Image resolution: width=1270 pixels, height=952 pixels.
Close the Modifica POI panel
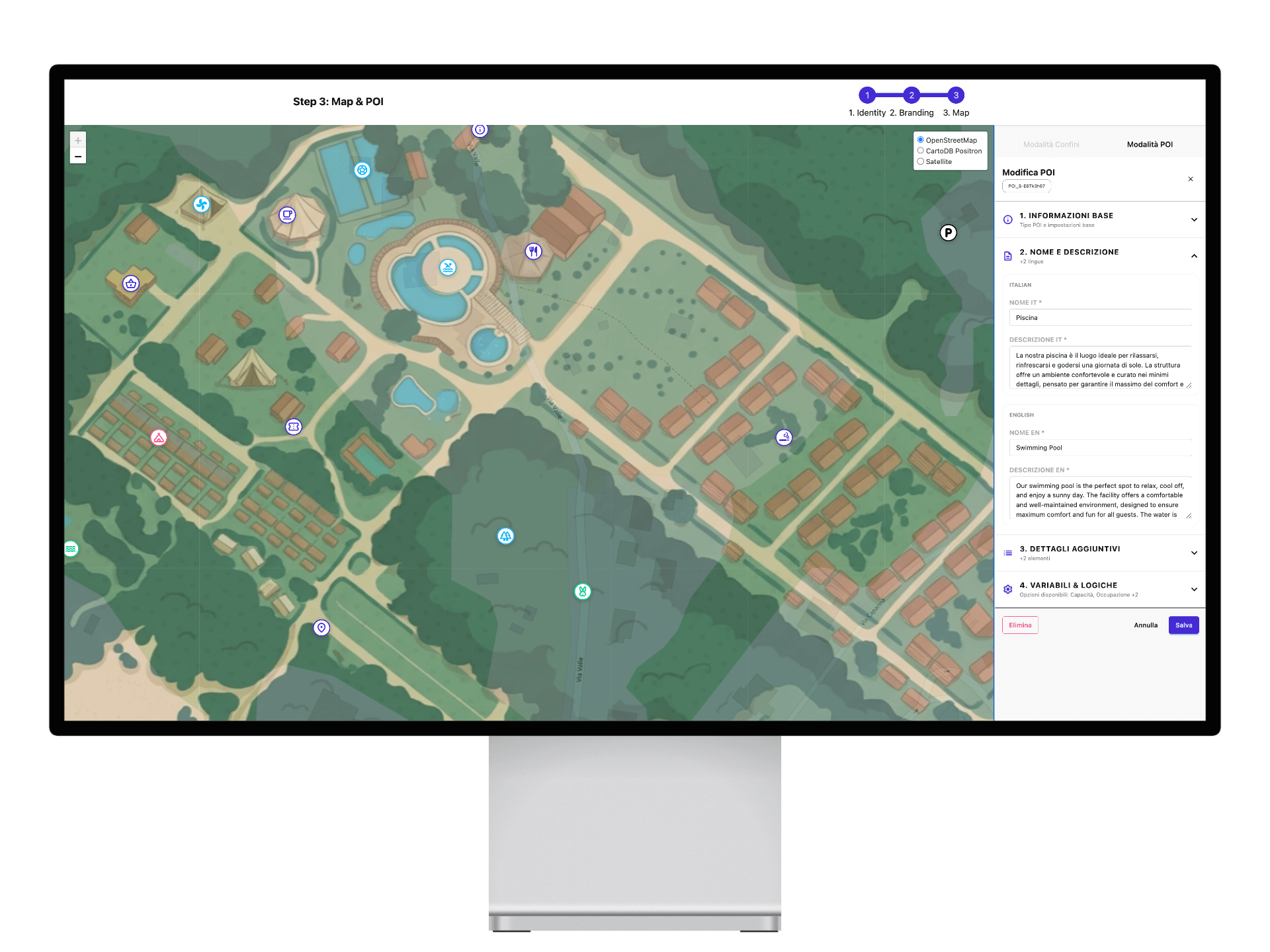coord(1191,179)
